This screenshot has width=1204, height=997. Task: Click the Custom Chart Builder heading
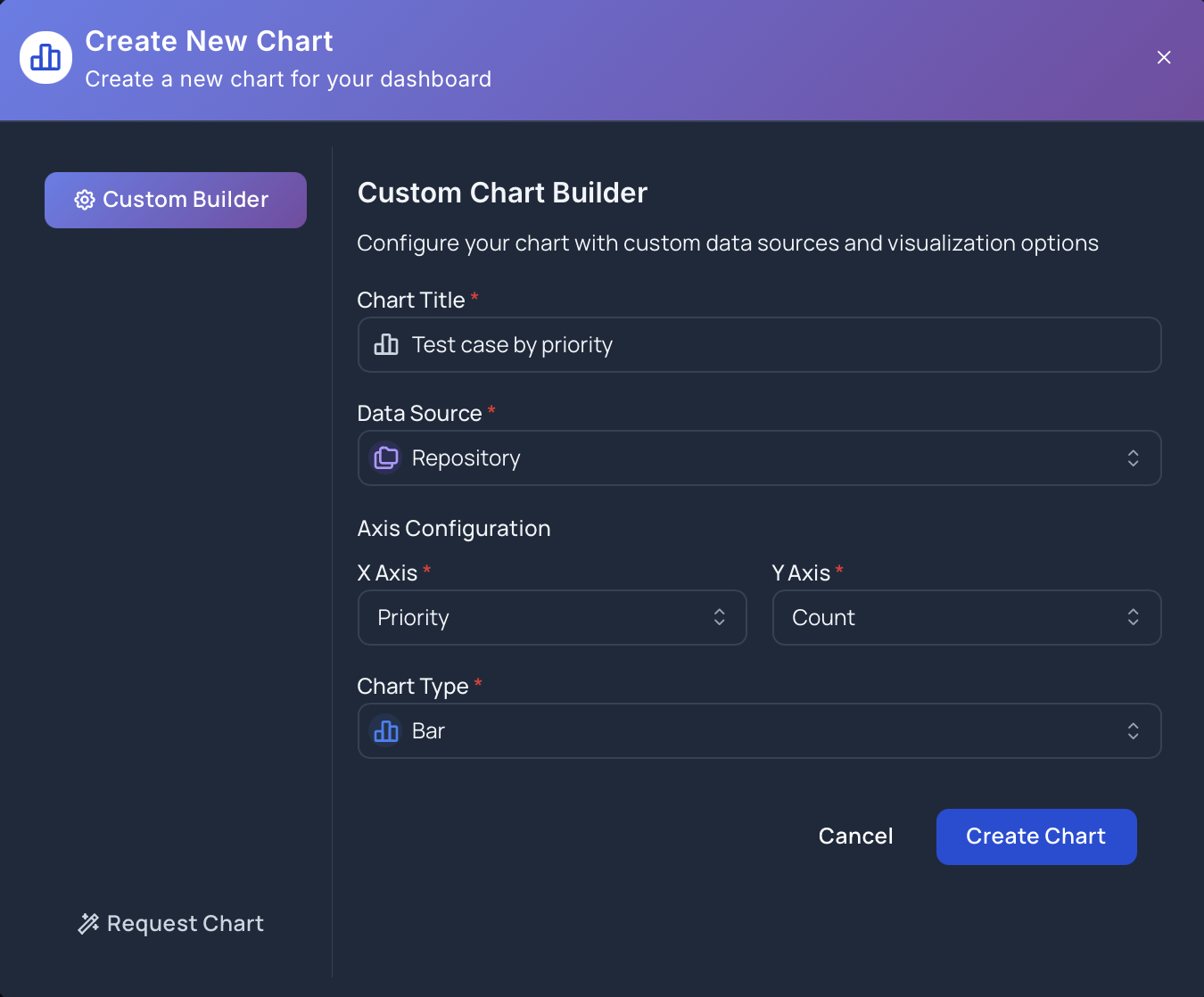pyautogui.click(x=502, y=193)
